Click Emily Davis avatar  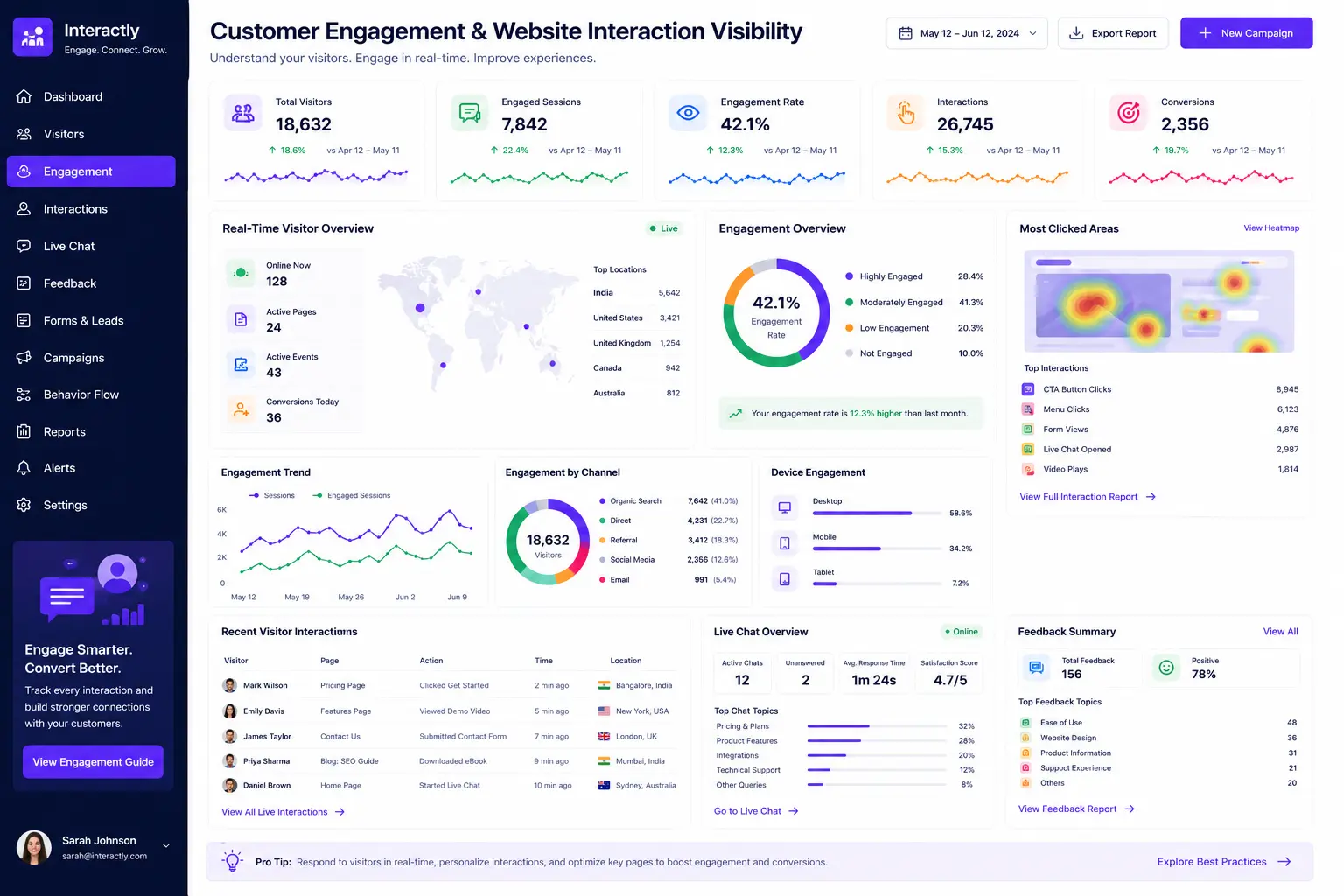tap(230, 711)
